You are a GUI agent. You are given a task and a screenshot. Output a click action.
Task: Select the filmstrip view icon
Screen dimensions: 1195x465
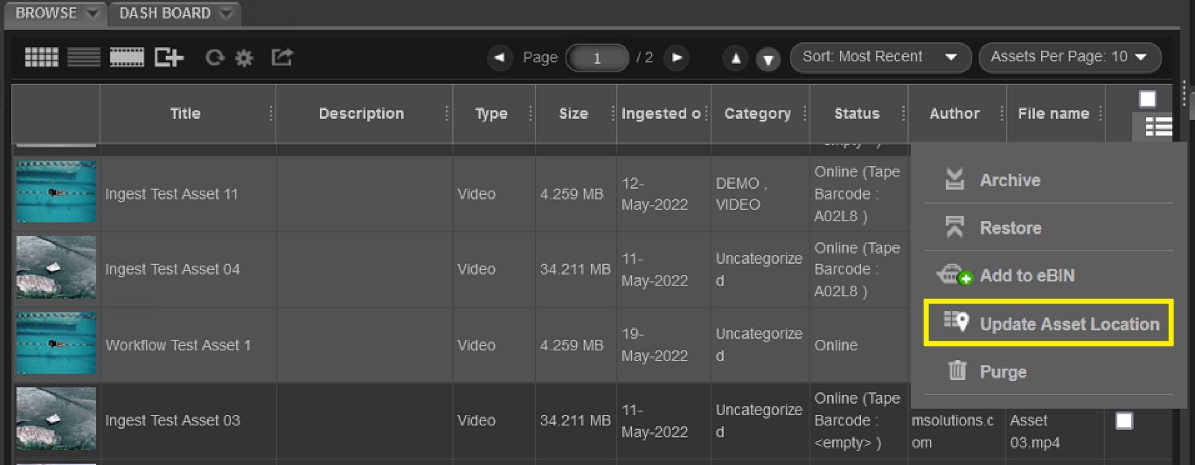[x=127, y=57]
